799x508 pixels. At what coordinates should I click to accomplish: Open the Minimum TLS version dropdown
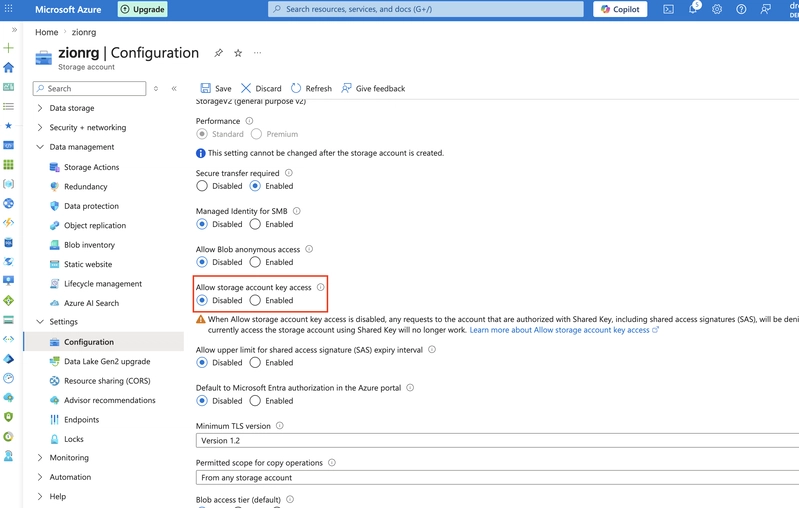(497, 440)
